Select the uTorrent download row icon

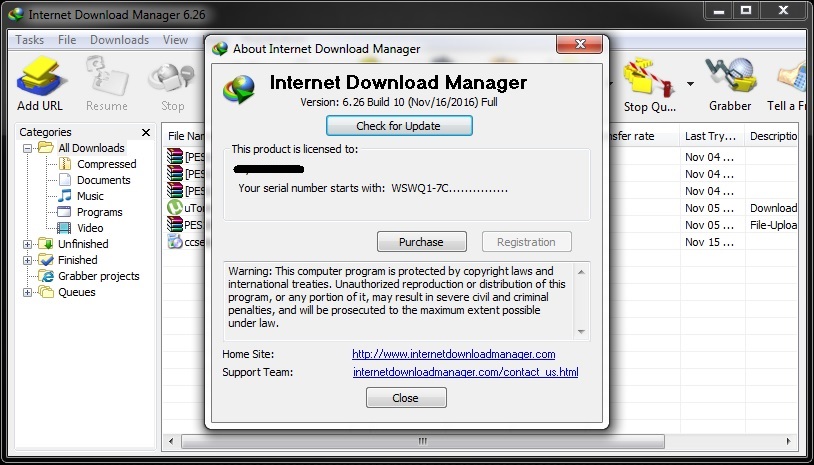tap(174, 208)
